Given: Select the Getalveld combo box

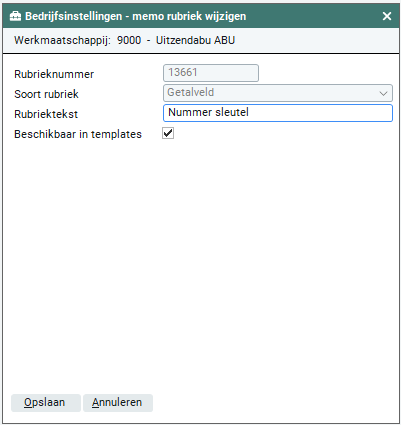Looking at the screenshot, I should coord(278,93).
